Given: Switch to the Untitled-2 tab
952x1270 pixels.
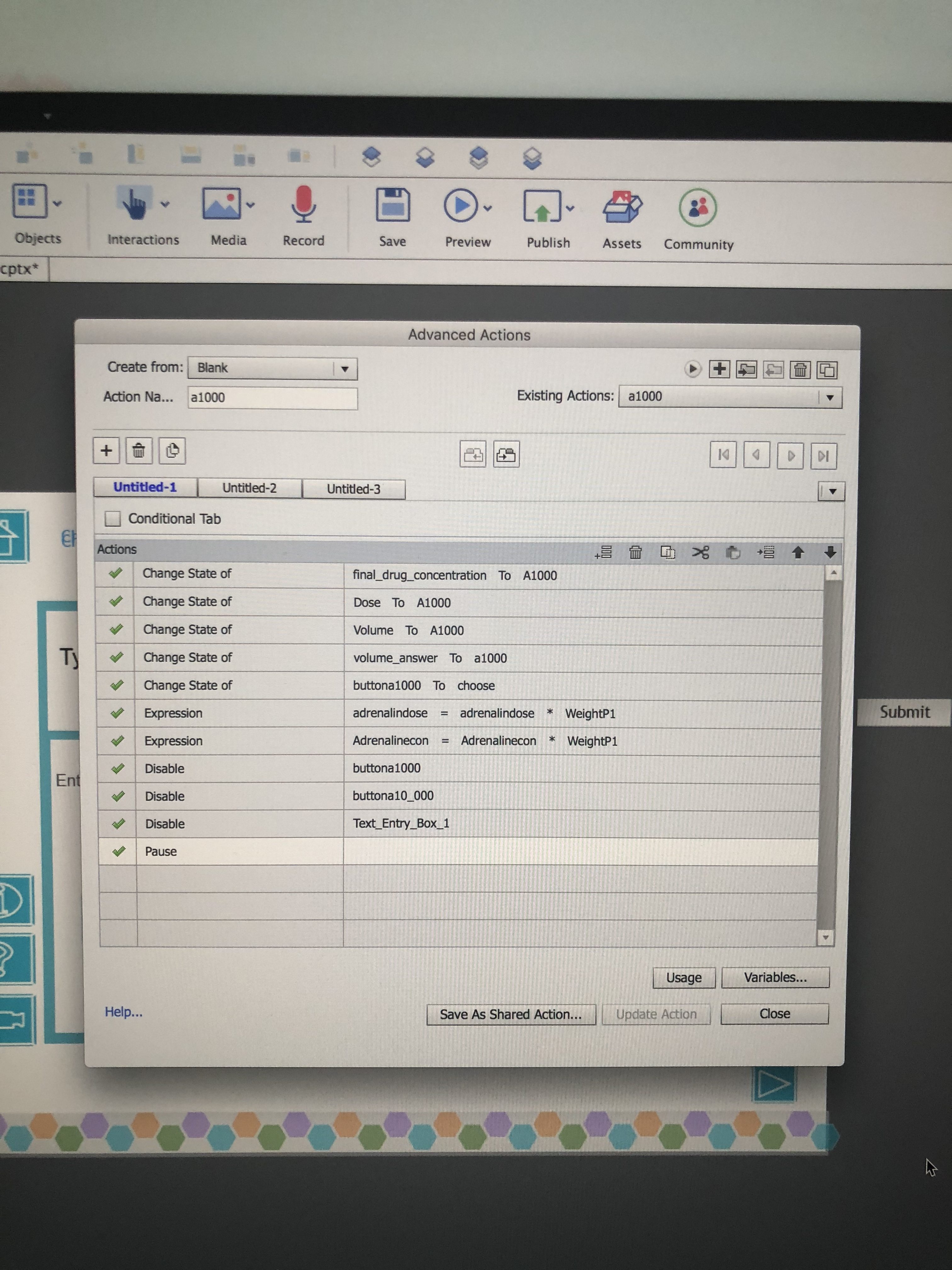Looking at the screenshot, I should [249, 488].
